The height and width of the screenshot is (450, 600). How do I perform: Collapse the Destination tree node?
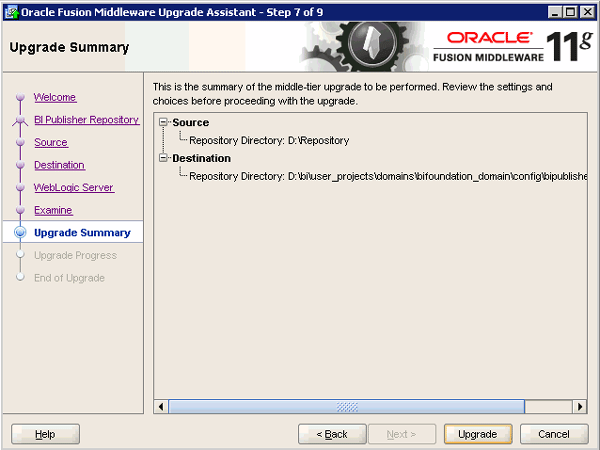tap(163, 158)
